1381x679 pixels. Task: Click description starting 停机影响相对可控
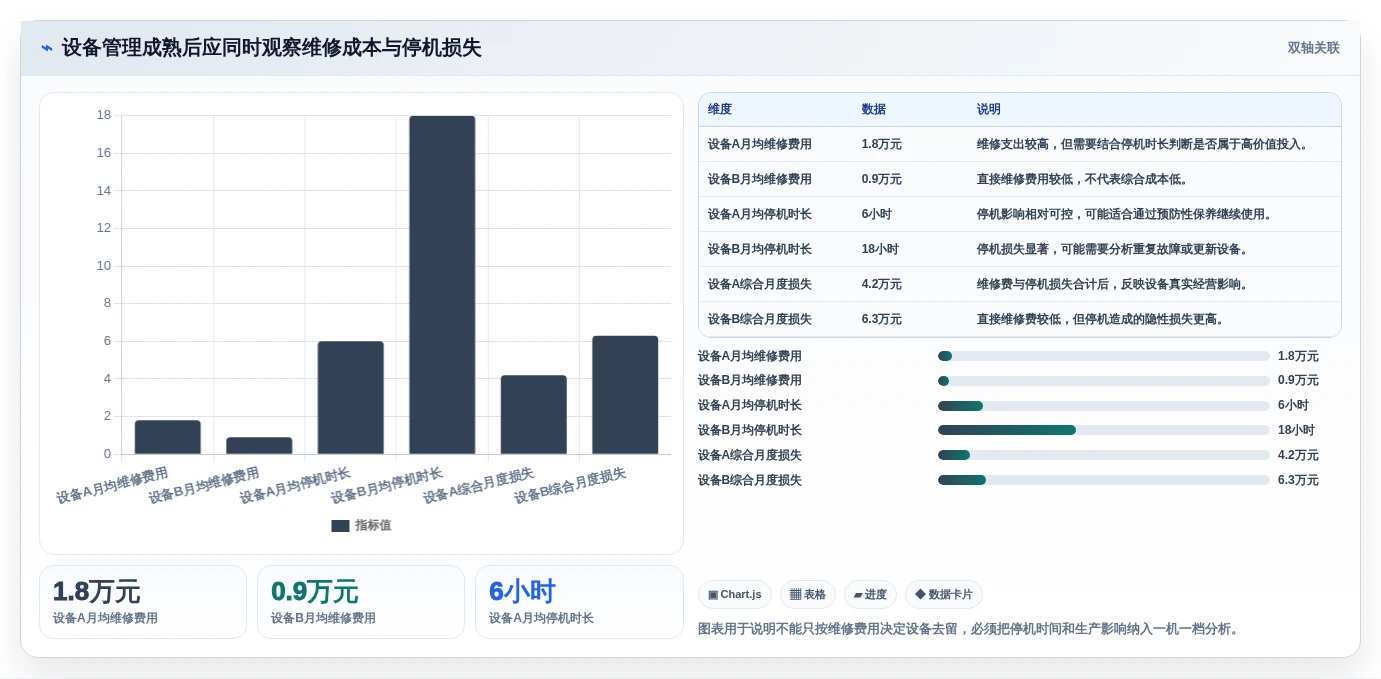tap(1125, 215)
